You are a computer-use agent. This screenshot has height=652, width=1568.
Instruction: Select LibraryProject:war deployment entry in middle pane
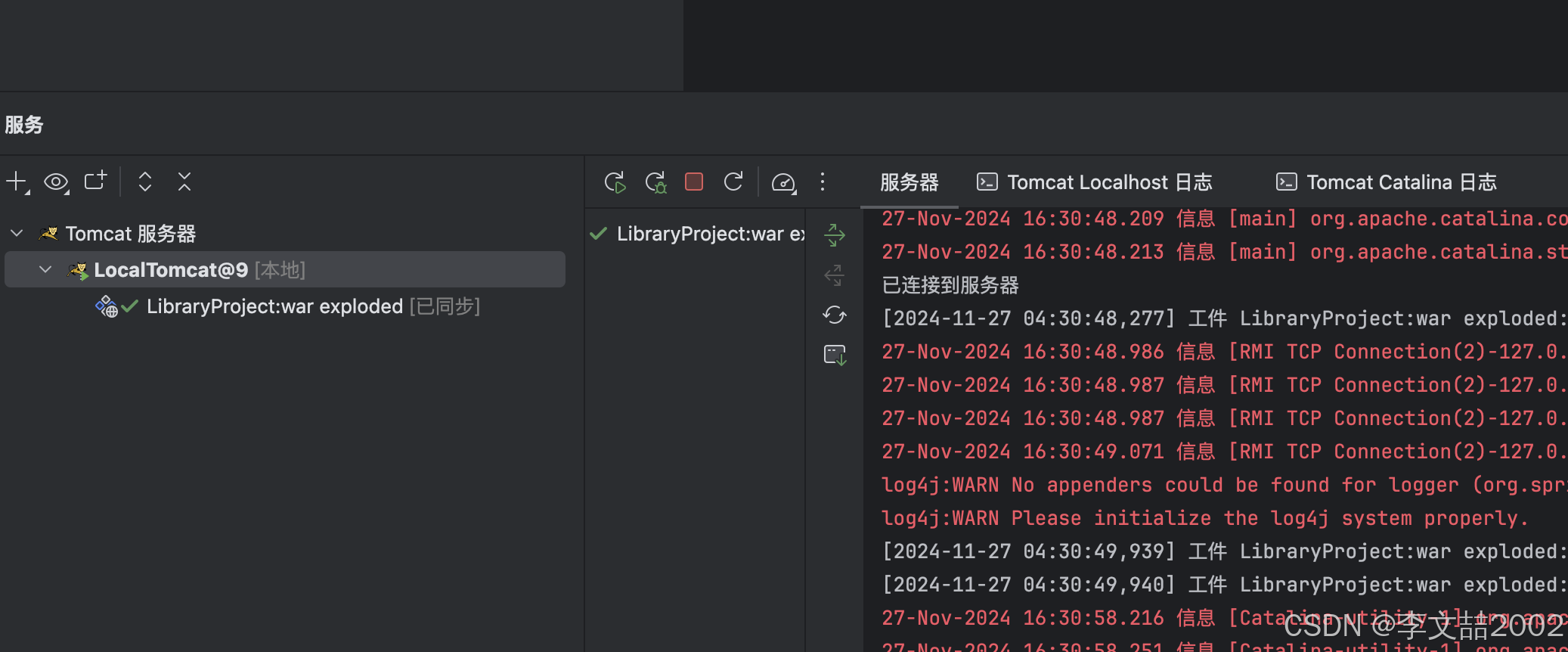[696, 234]
